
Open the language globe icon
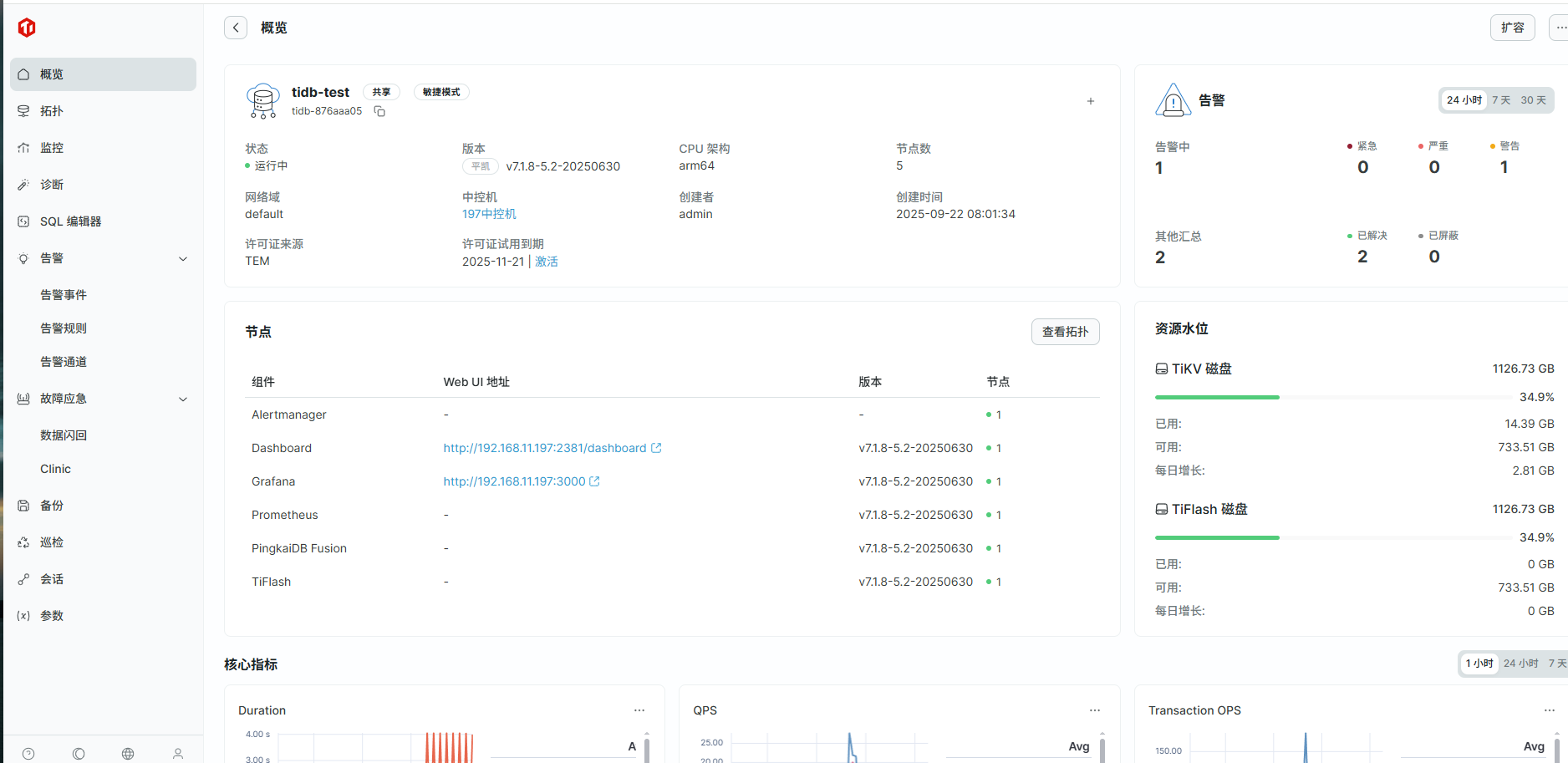click(128, 753)
